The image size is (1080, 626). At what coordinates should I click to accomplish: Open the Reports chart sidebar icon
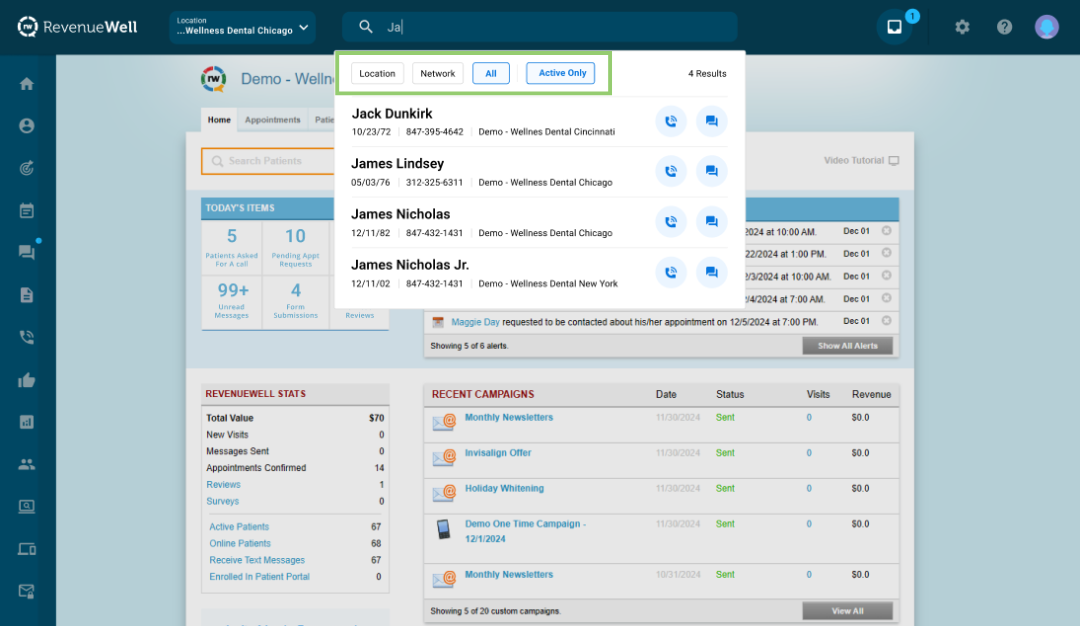pyautogui.click(x=26, y=422)
